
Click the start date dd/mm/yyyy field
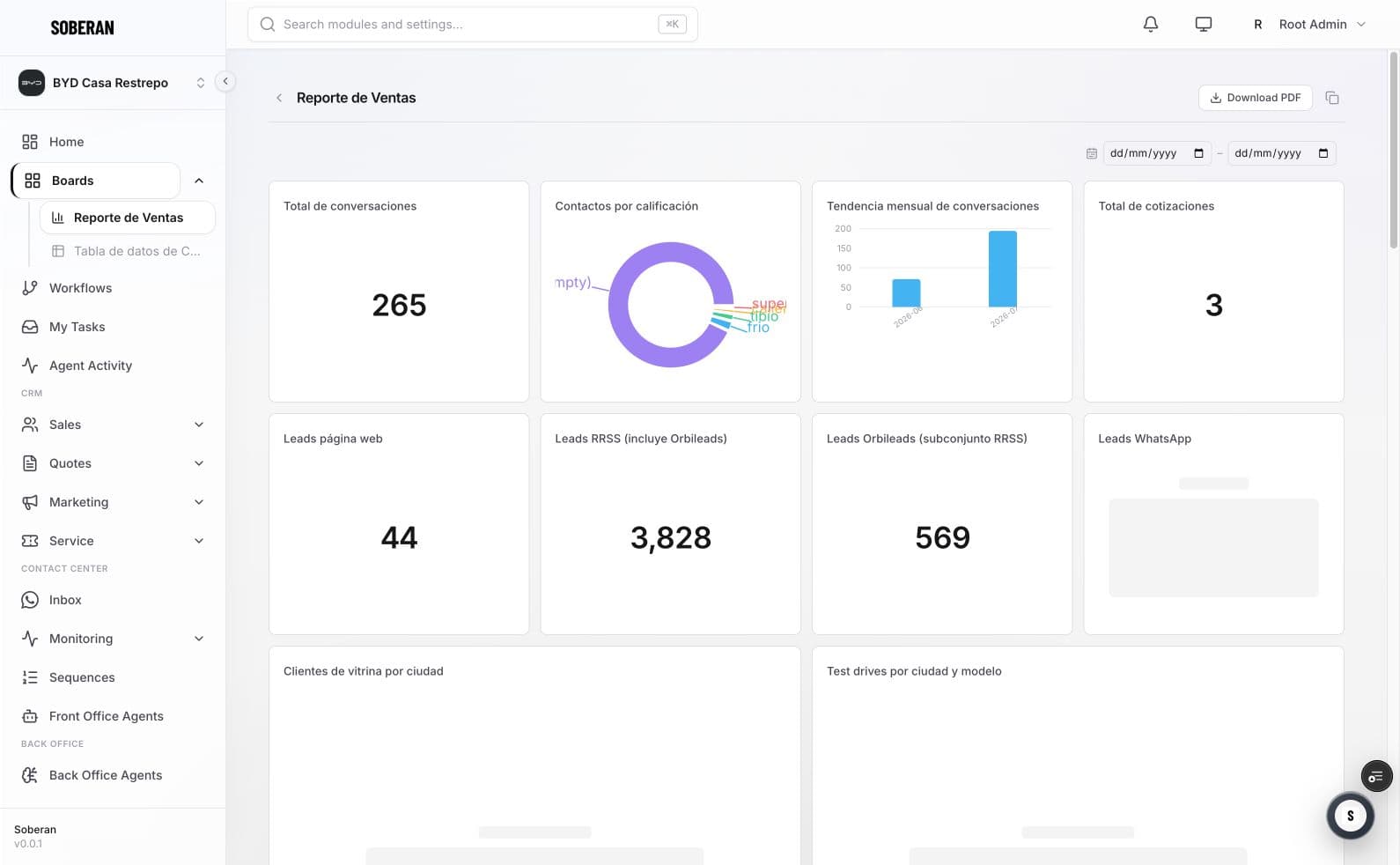coord(1157,153)
